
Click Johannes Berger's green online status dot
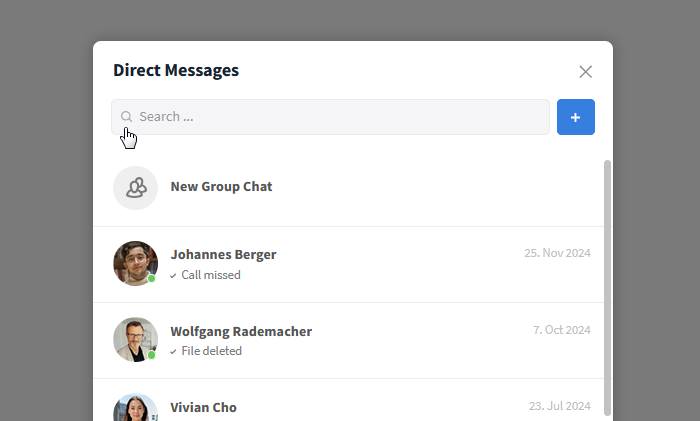click(x=151, y=279)
